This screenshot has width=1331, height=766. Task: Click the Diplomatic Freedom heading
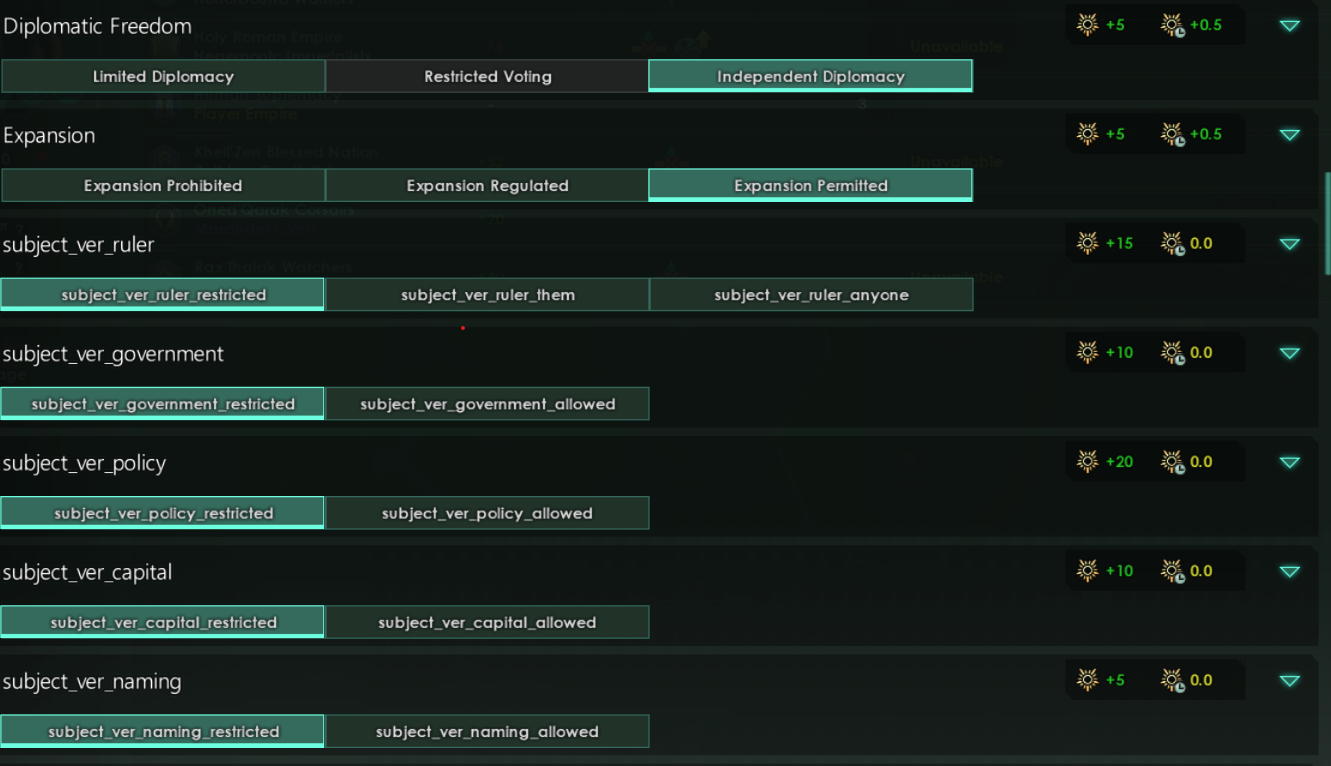97,26
